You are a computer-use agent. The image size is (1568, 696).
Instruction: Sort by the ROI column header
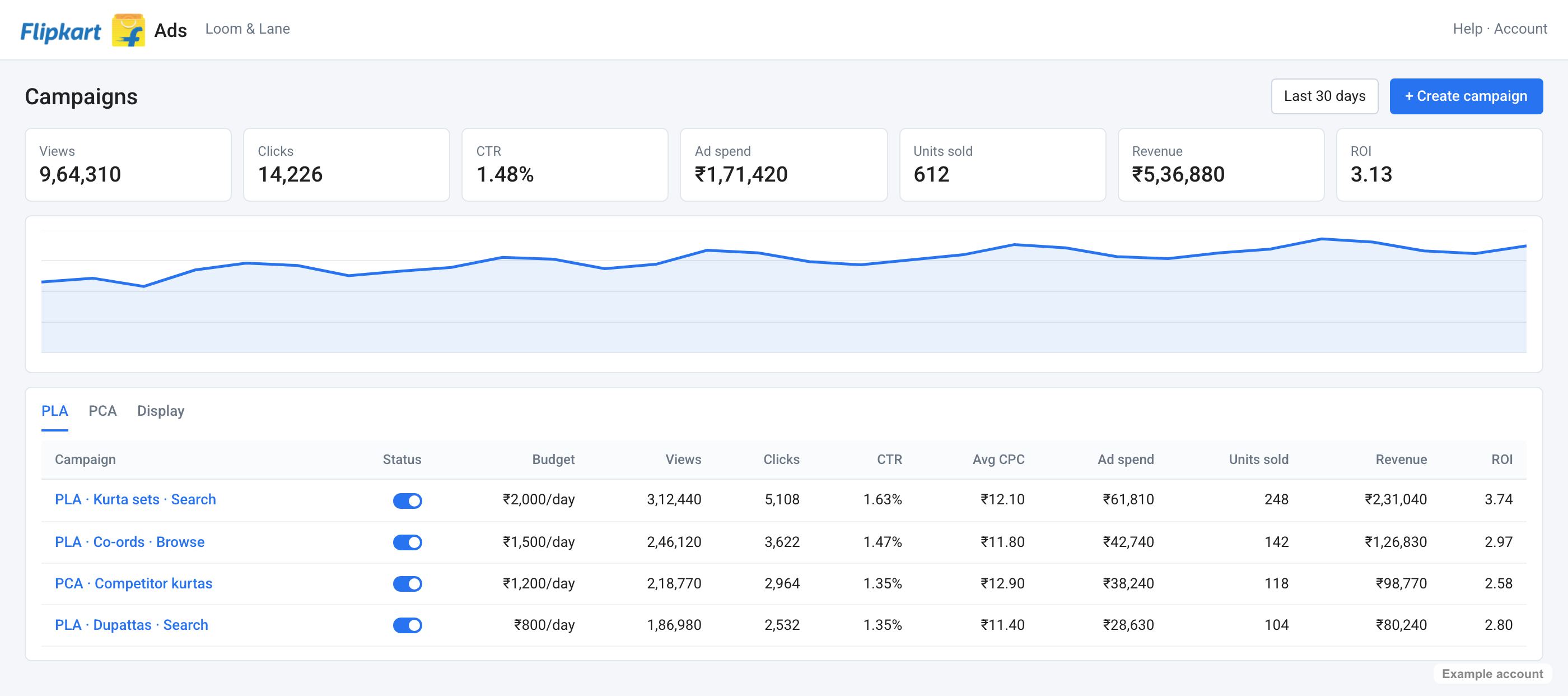(x=1502, y=460)
